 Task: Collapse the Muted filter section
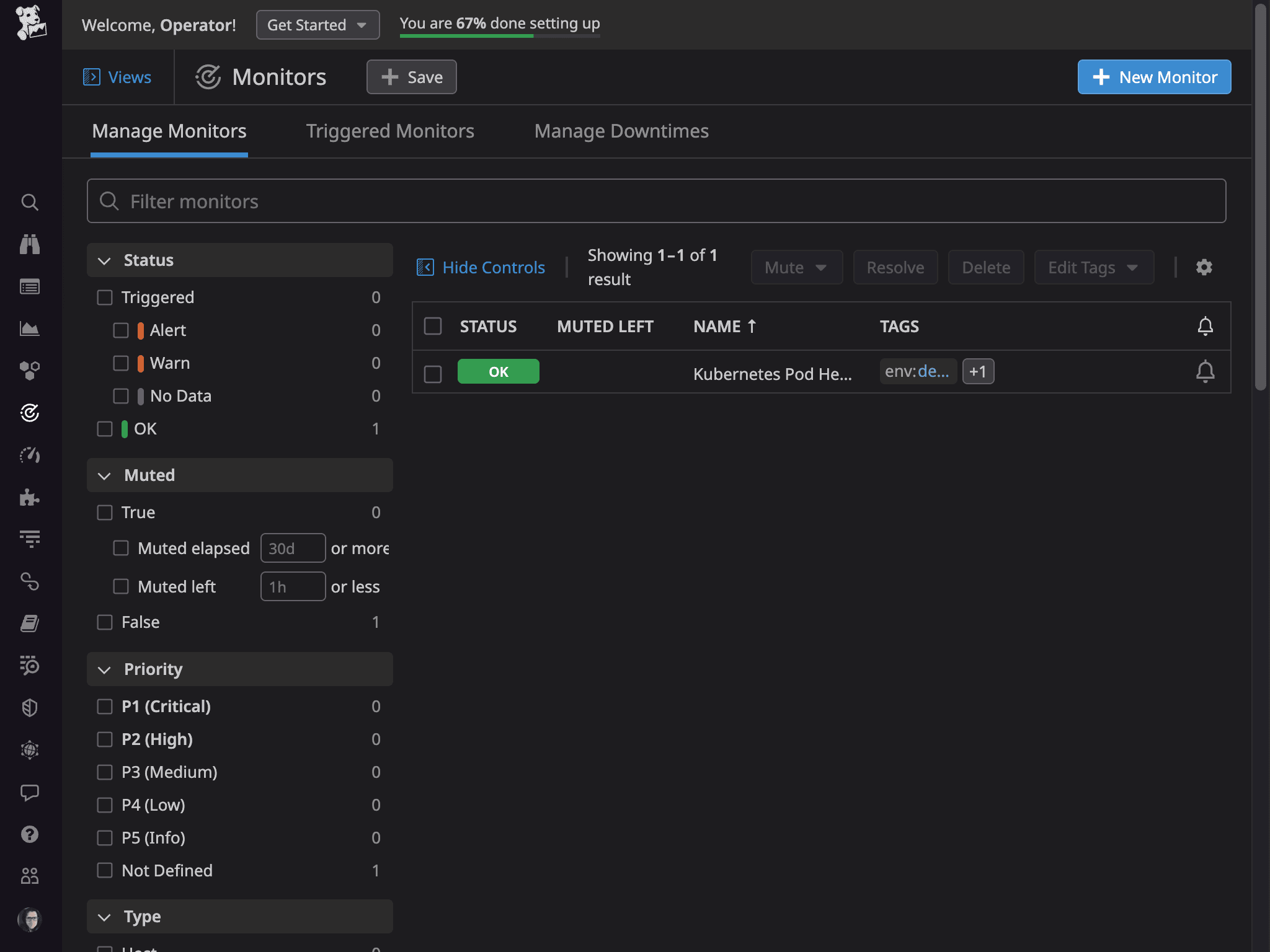[104, 474]
